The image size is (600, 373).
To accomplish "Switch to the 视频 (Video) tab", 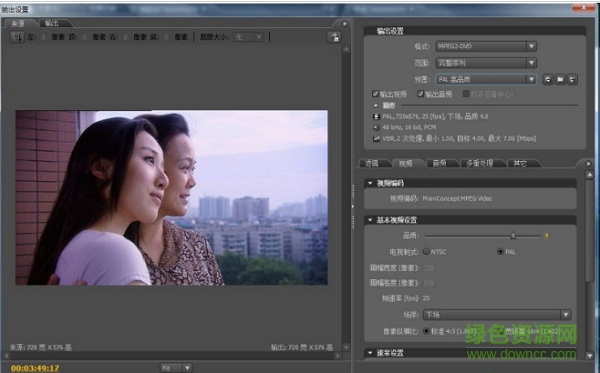I will [406, 163].
